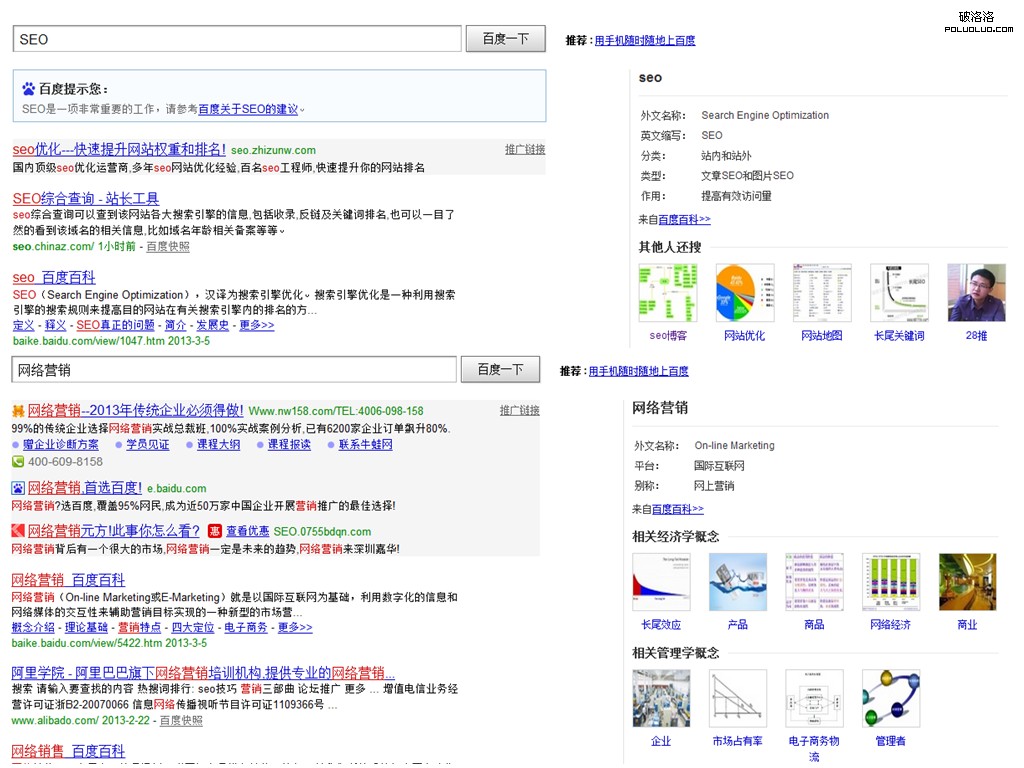Viewport: 1024px width, 768px height.
Task: Open the SEO综合查询 - 站长工具 result link
Action: click(86, 198)
